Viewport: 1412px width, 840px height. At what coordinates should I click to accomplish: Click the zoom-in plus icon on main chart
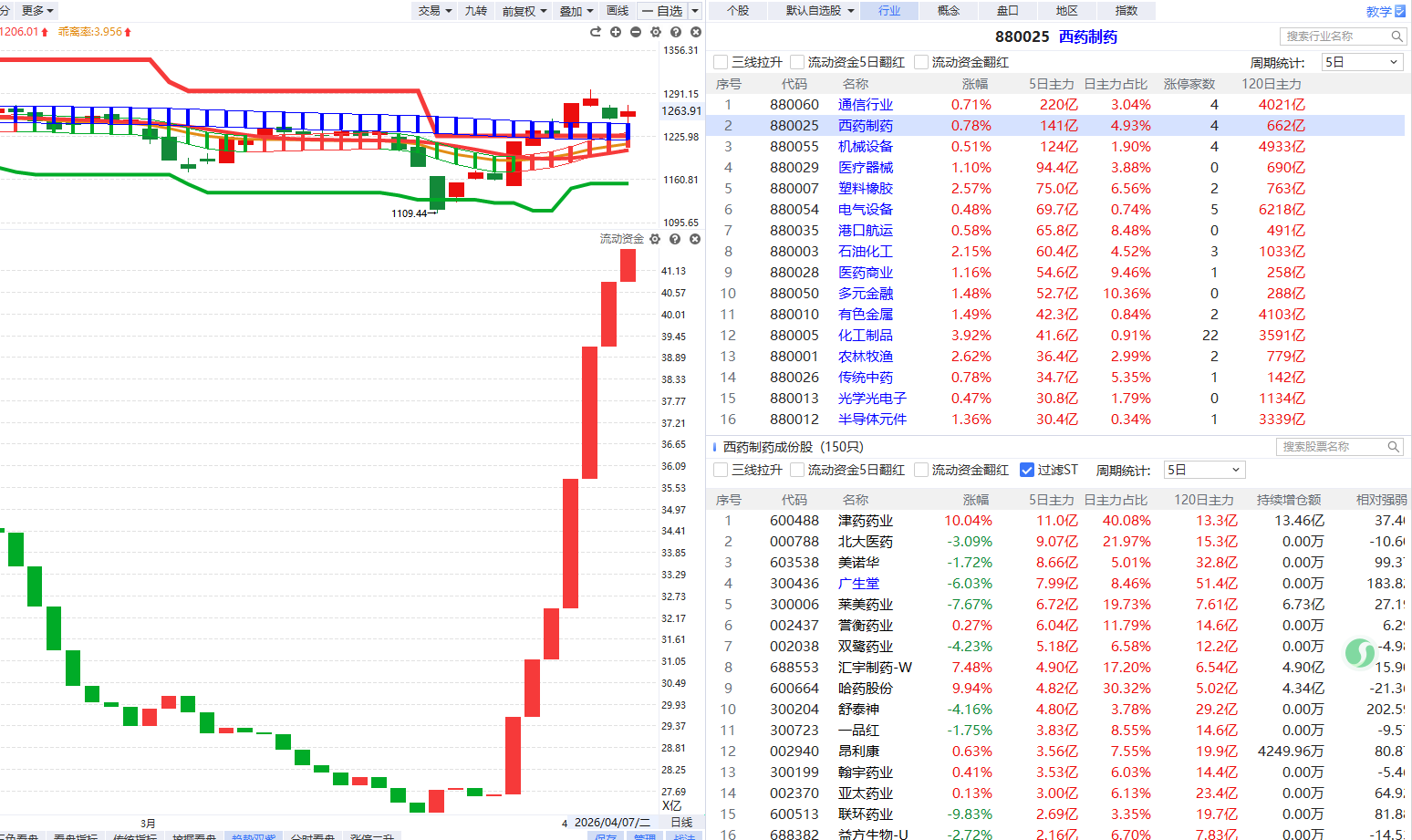[616, 32]
